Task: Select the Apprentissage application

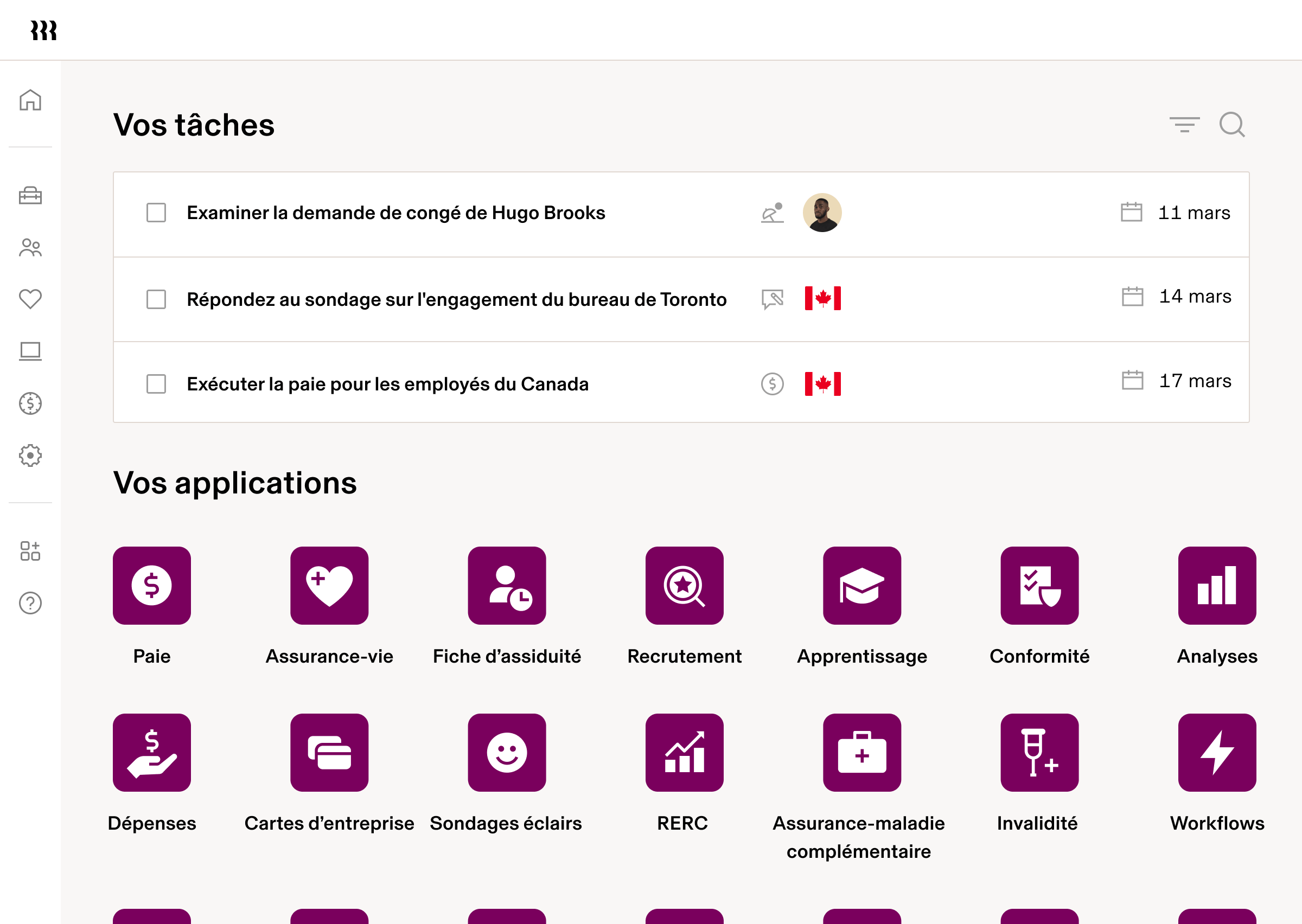Action: (x=861, y=586)
